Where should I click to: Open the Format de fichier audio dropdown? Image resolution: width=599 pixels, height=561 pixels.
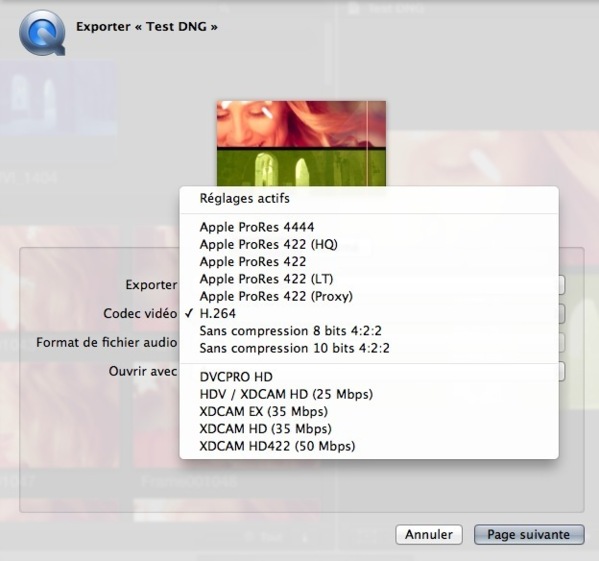pyautogui.click(x=562, y=343)
